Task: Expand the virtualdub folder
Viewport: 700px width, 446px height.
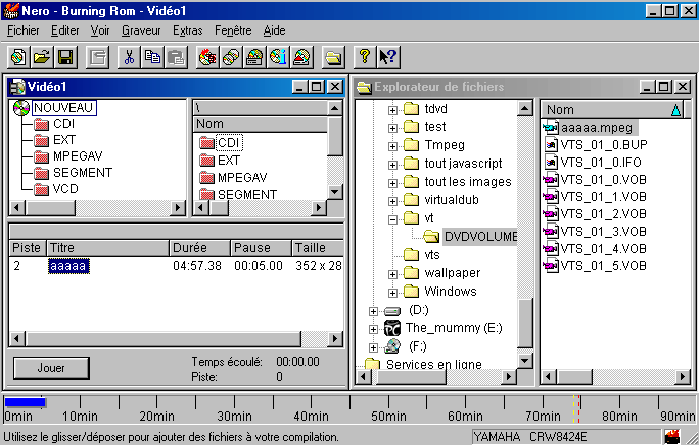Action: pos(392,201)
